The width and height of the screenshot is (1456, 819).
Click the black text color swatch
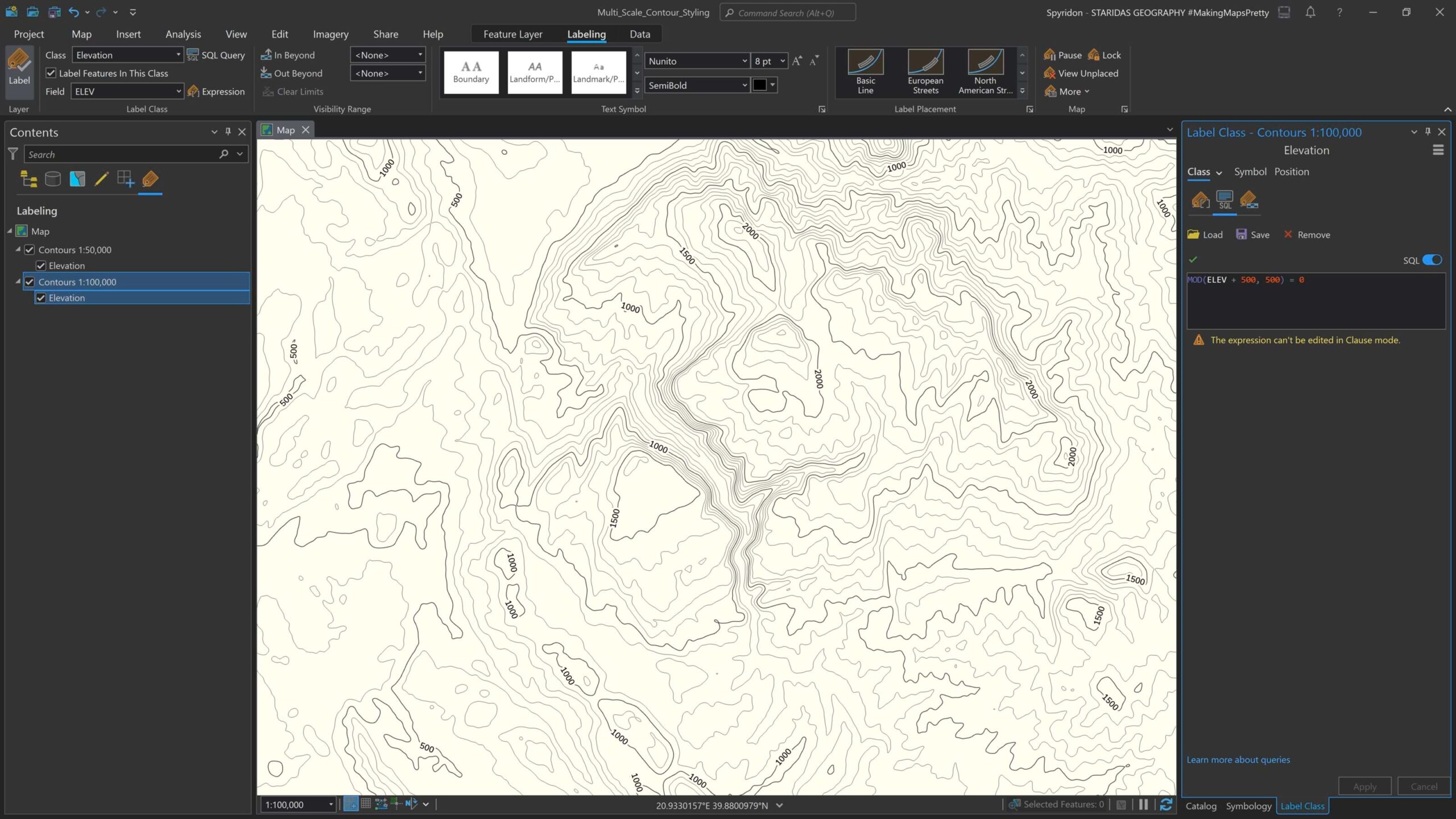(759, 85)
